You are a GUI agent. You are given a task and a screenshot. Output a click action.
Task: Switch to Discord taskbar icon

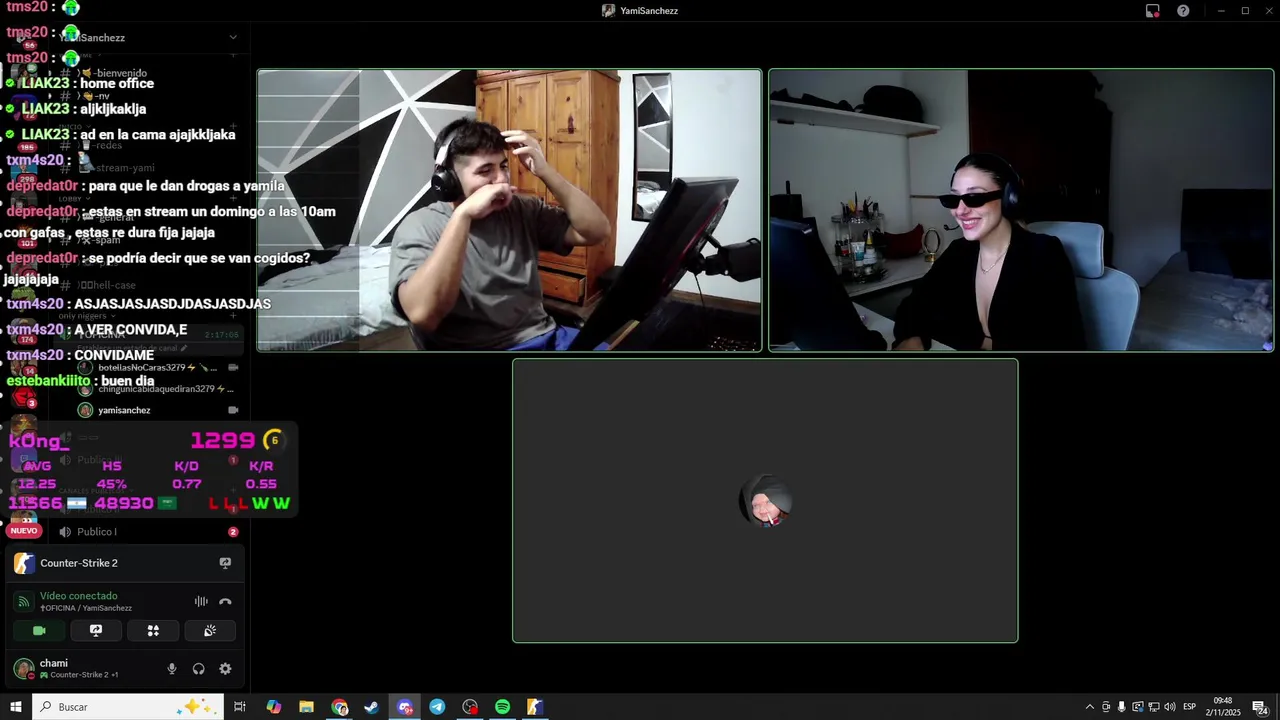point(405,707)
